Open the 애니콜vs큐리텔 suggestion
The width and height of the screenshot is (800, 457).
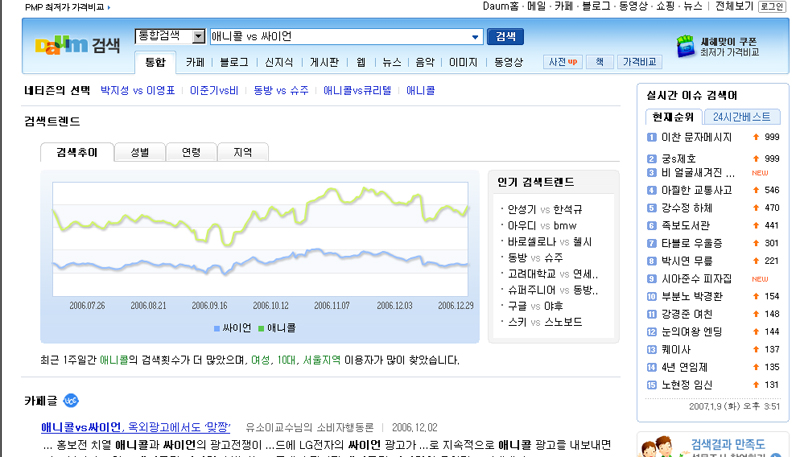click(357, 90)
